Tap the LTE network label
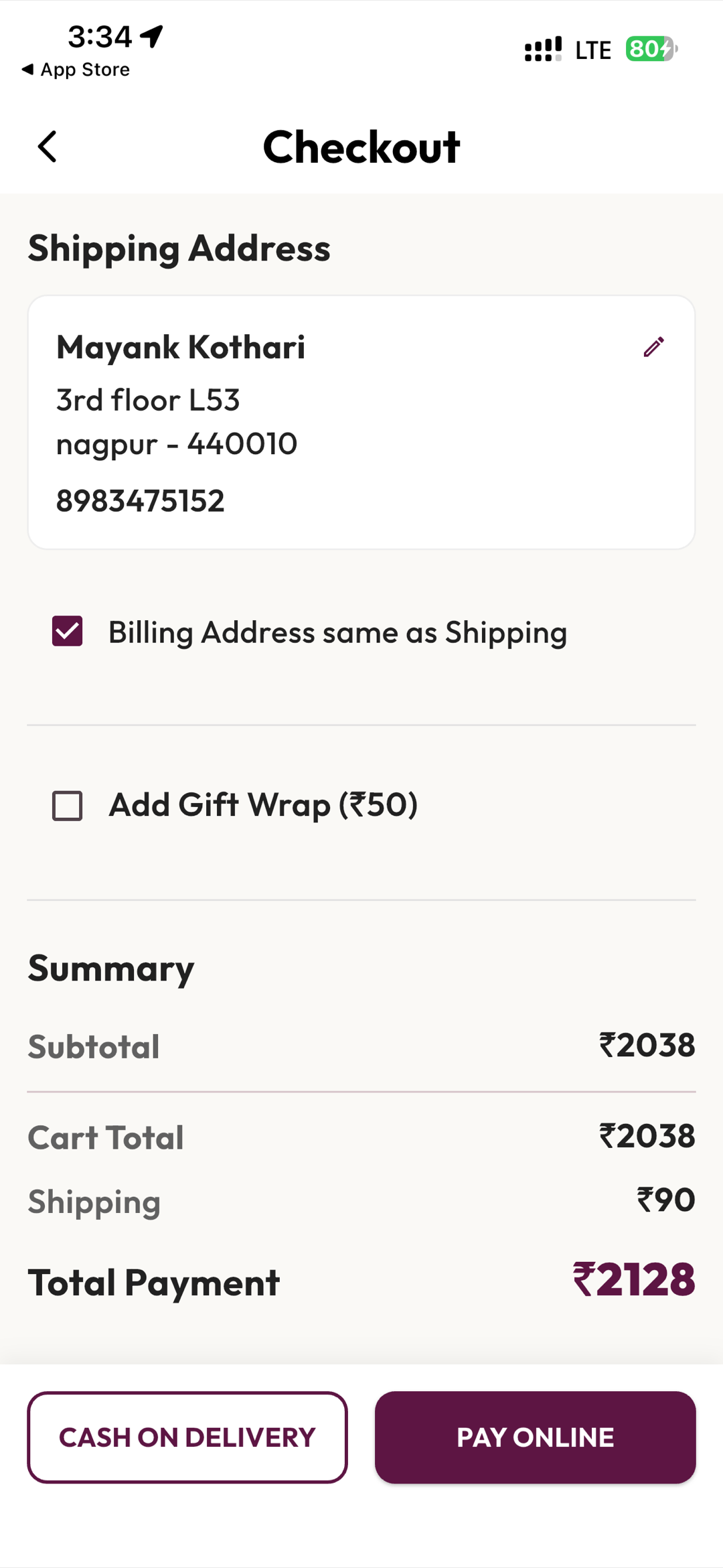This screenshot has height=1568, width=723. click(593, 50)
